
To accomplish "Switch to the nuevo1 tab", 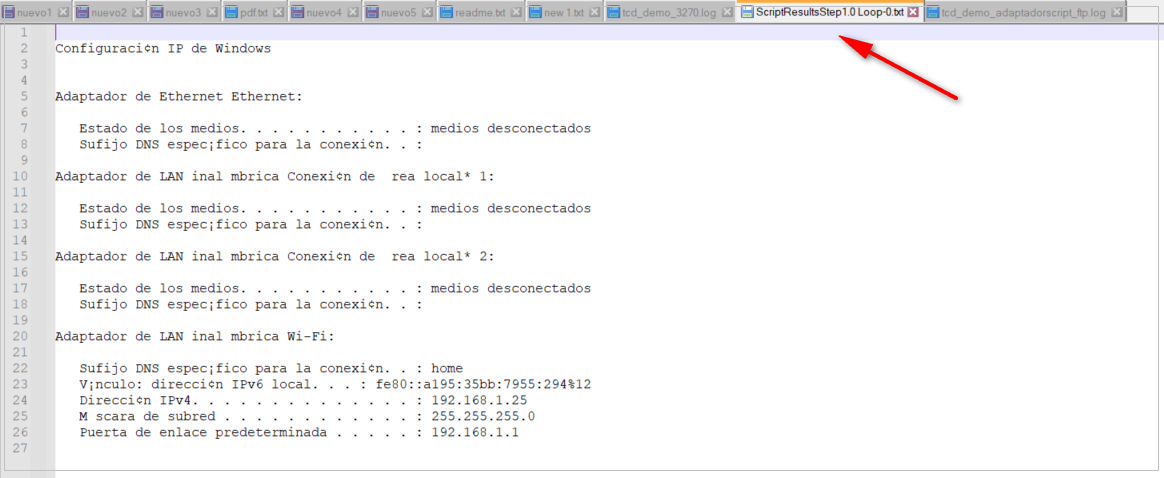I will coord(34,13).
